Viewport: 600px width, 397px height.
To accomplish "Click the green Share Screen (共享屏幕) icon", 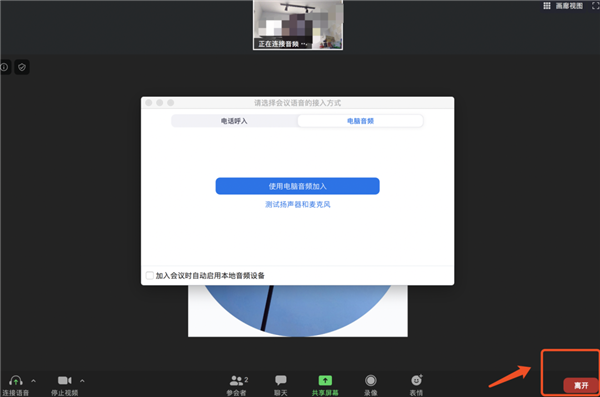I will point(325,380).
